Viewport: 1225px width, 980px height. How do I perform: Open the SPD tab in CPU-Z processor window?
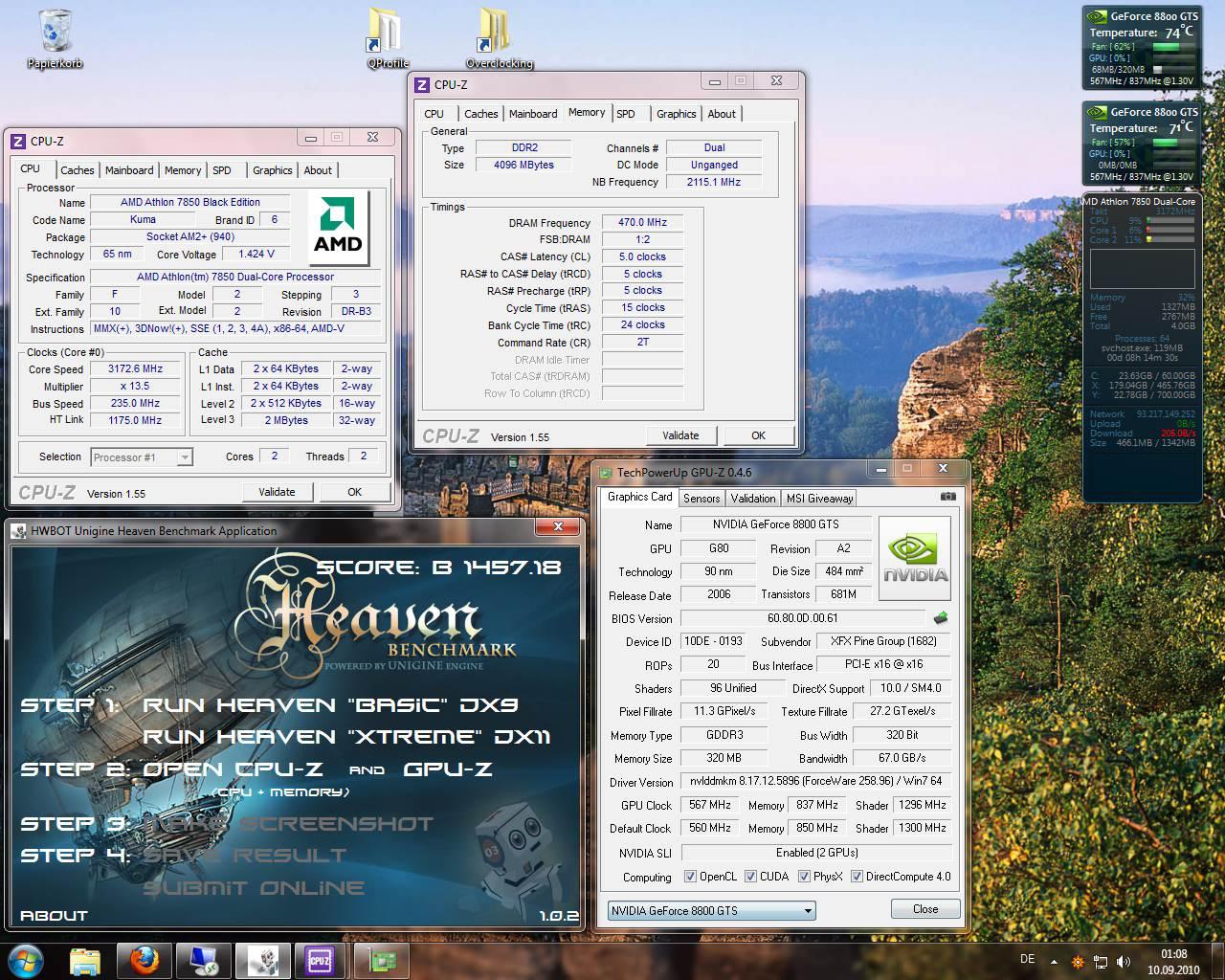(222, 170)
